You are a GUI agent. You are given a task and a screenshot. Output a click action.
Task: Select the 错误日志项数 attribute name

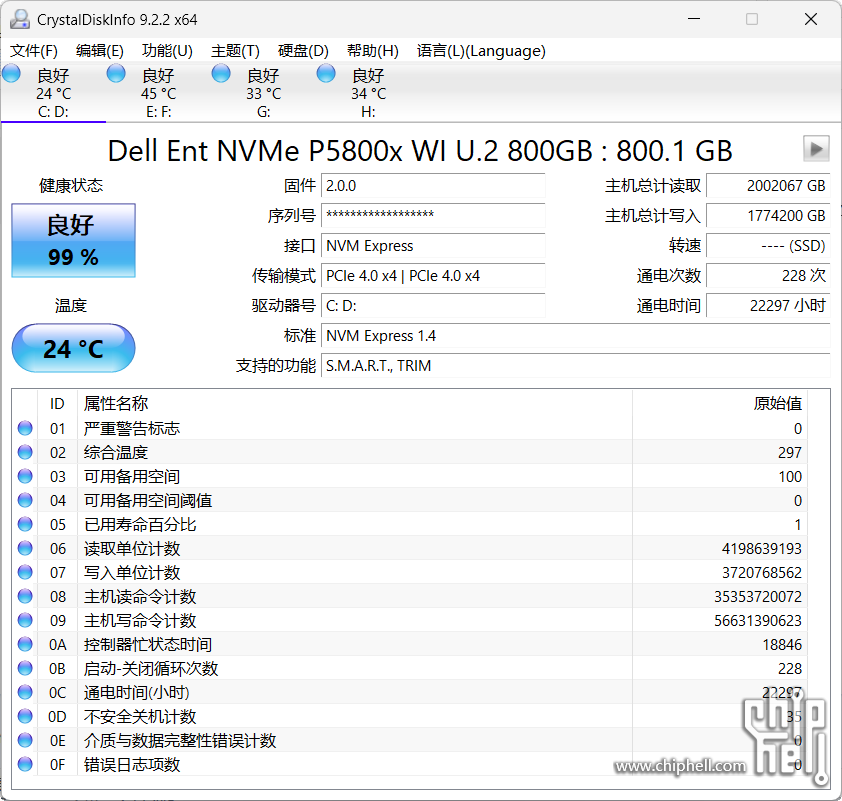pyautogui.click(x=132, y=764)
